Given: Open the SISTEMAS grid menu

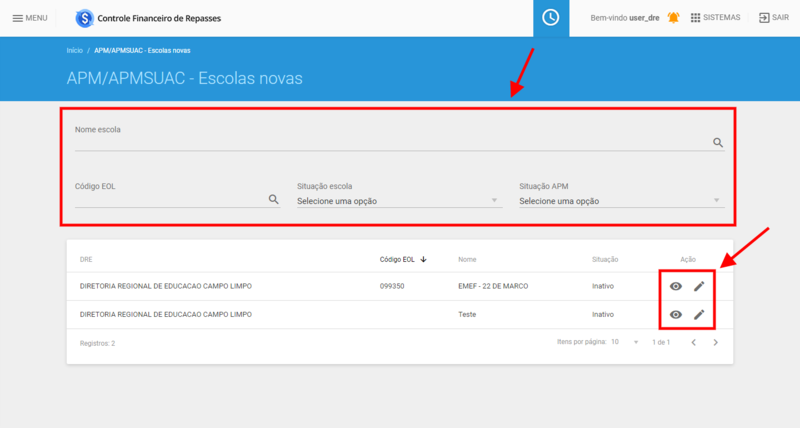Looking at the screenshot, I should [x=715, y=18].
